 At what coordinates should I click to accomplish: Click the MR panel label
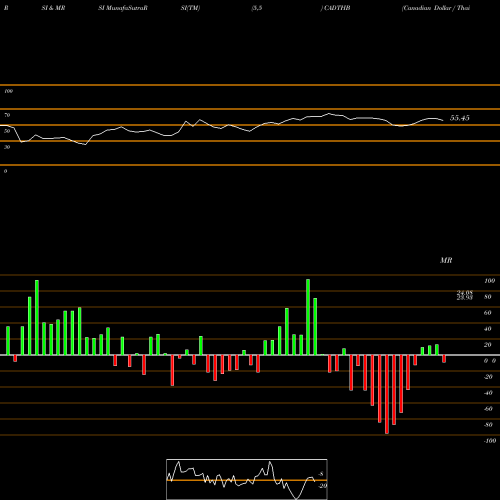pos(446,260)
